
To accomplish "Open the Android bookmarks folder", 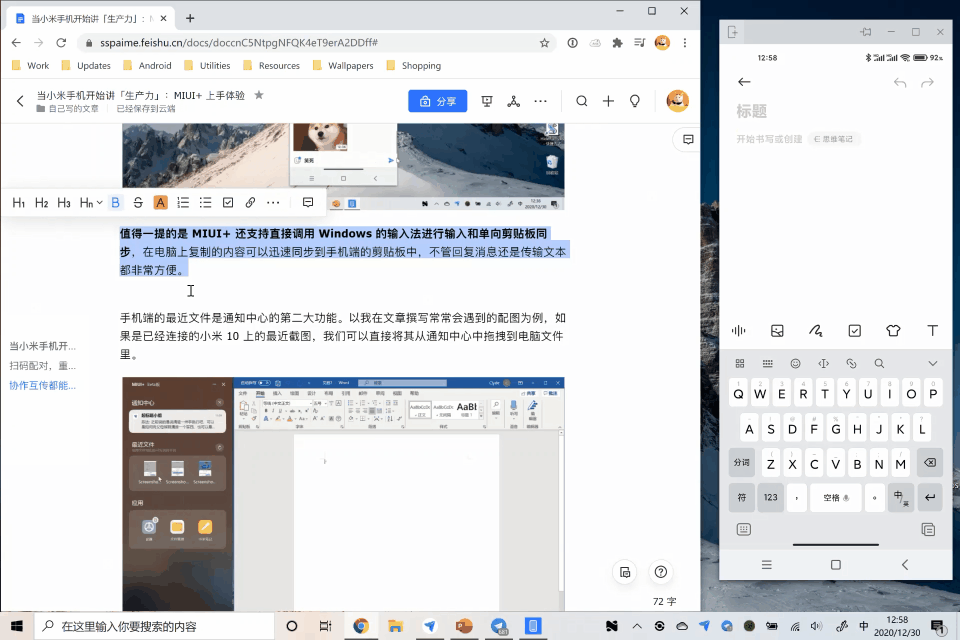I will click(148, 66).
